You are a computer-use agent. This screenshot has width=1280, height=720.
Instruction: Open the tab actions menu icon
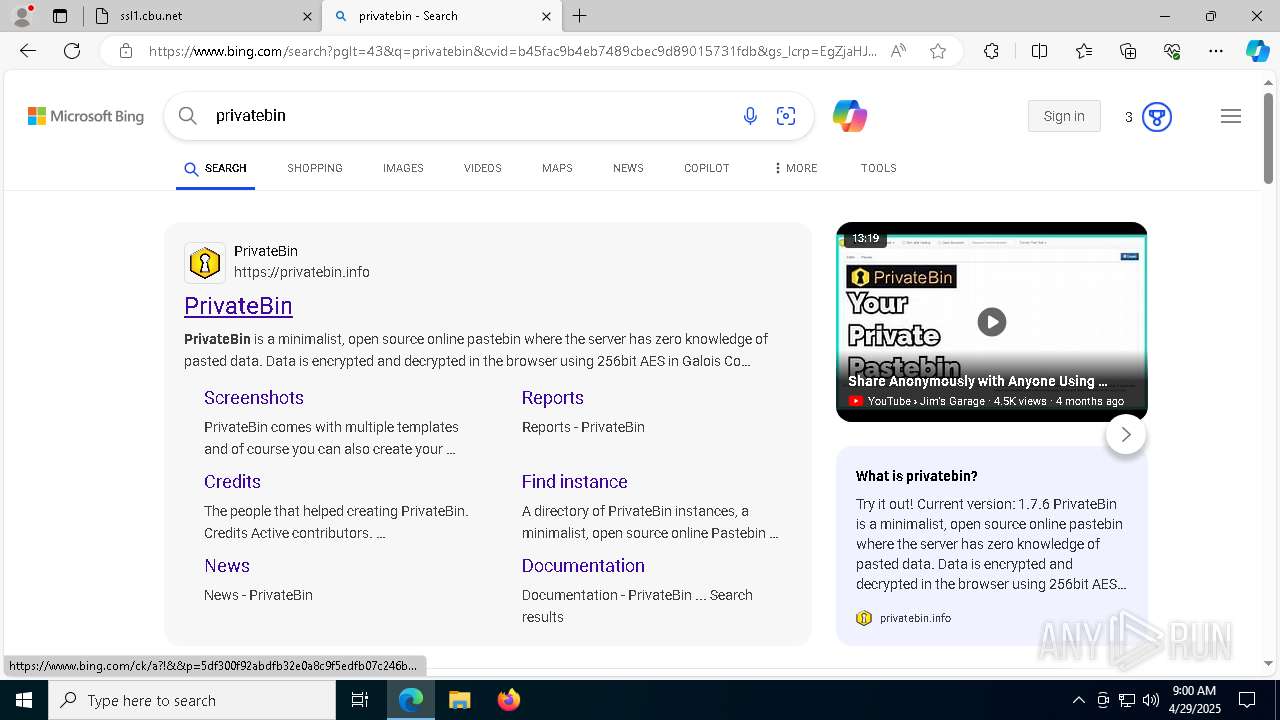(x=60, y=16)
